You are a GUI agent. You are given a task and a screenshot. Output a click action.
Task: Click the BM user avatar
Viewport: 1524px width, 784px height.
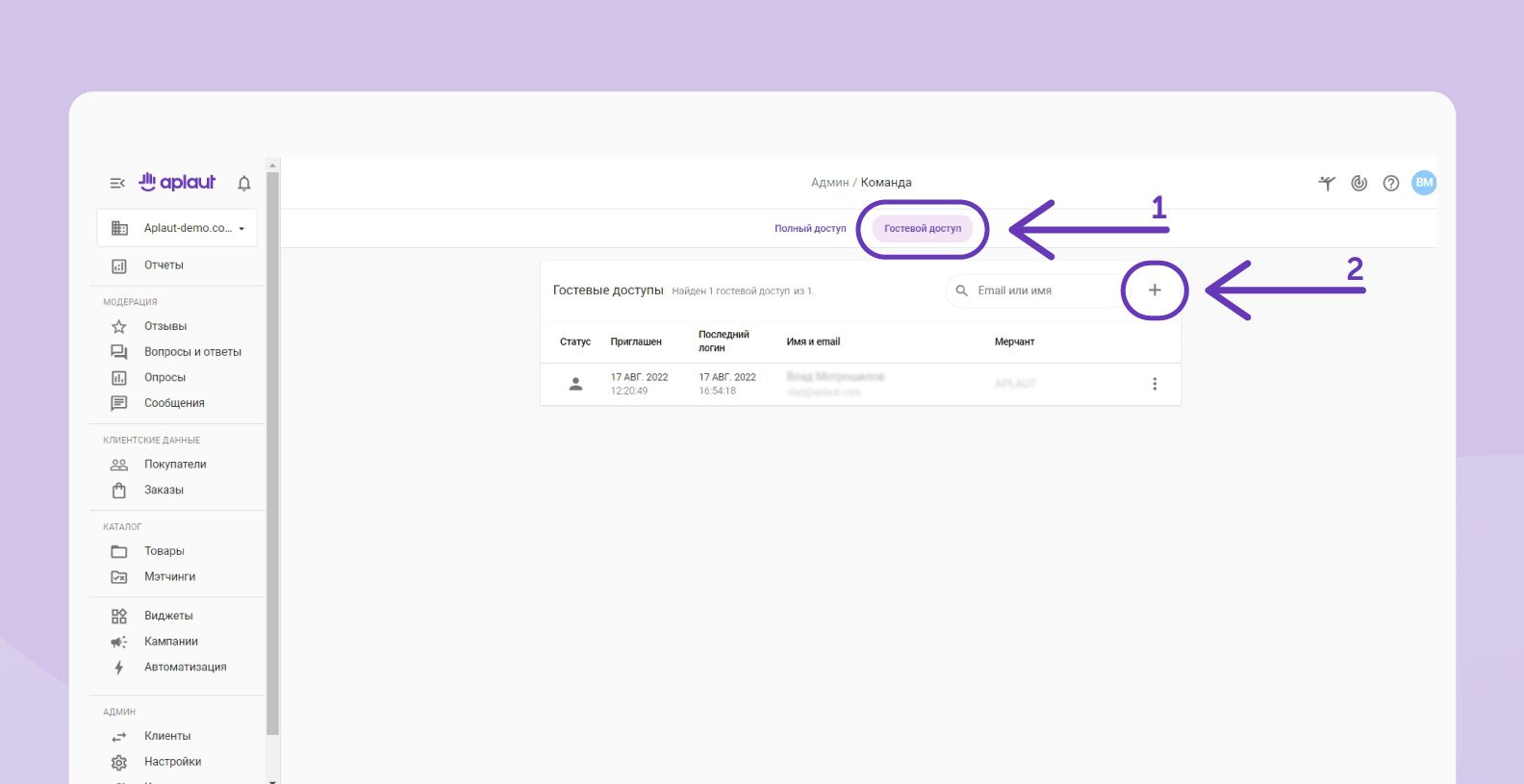point(1423,183)
